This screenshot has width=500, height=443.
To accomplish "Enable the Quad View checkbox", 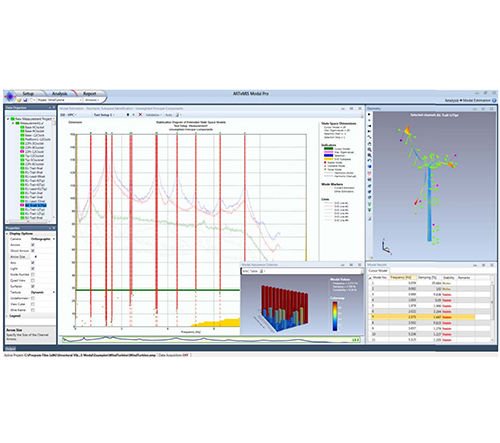I will click(x=33, y=280).
